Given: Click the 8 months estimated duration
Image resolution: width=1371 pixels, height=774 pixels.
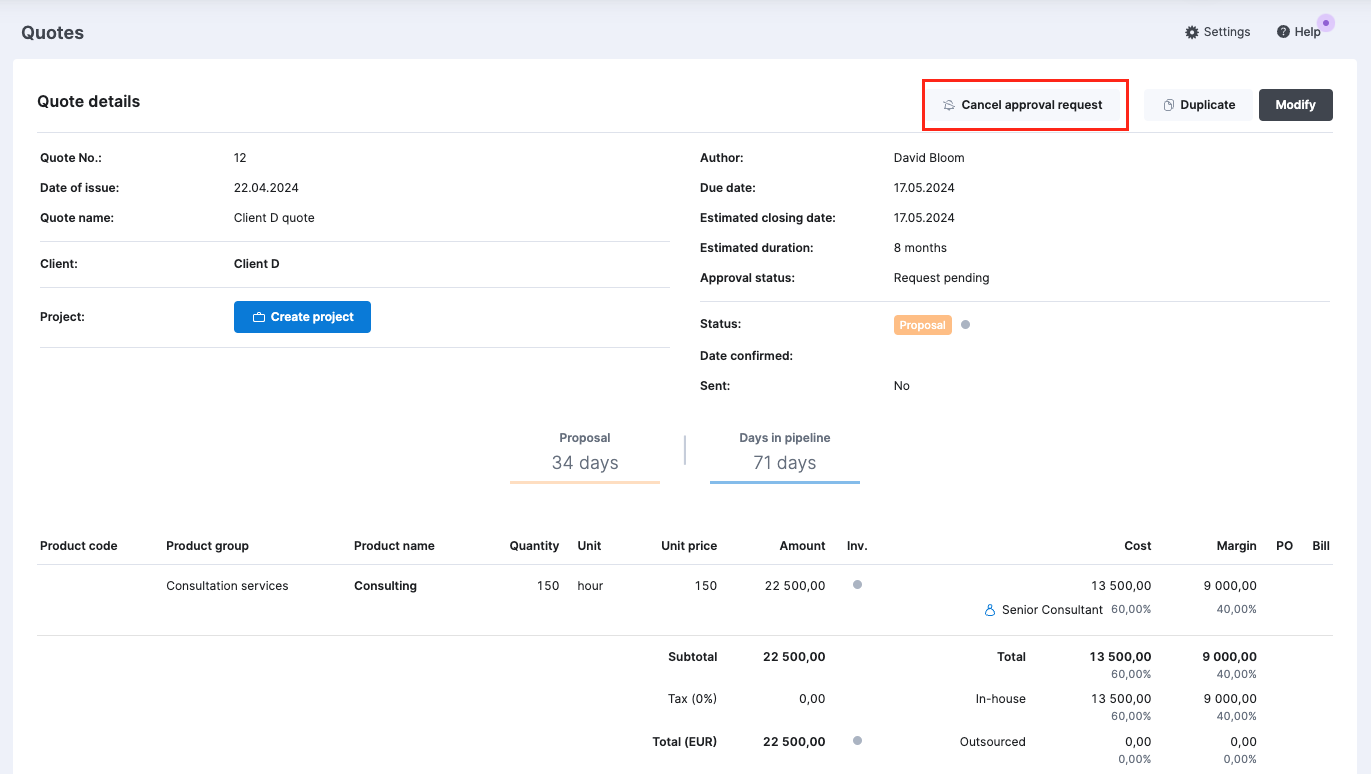Looking at the screenshot, I should [920, 248].
